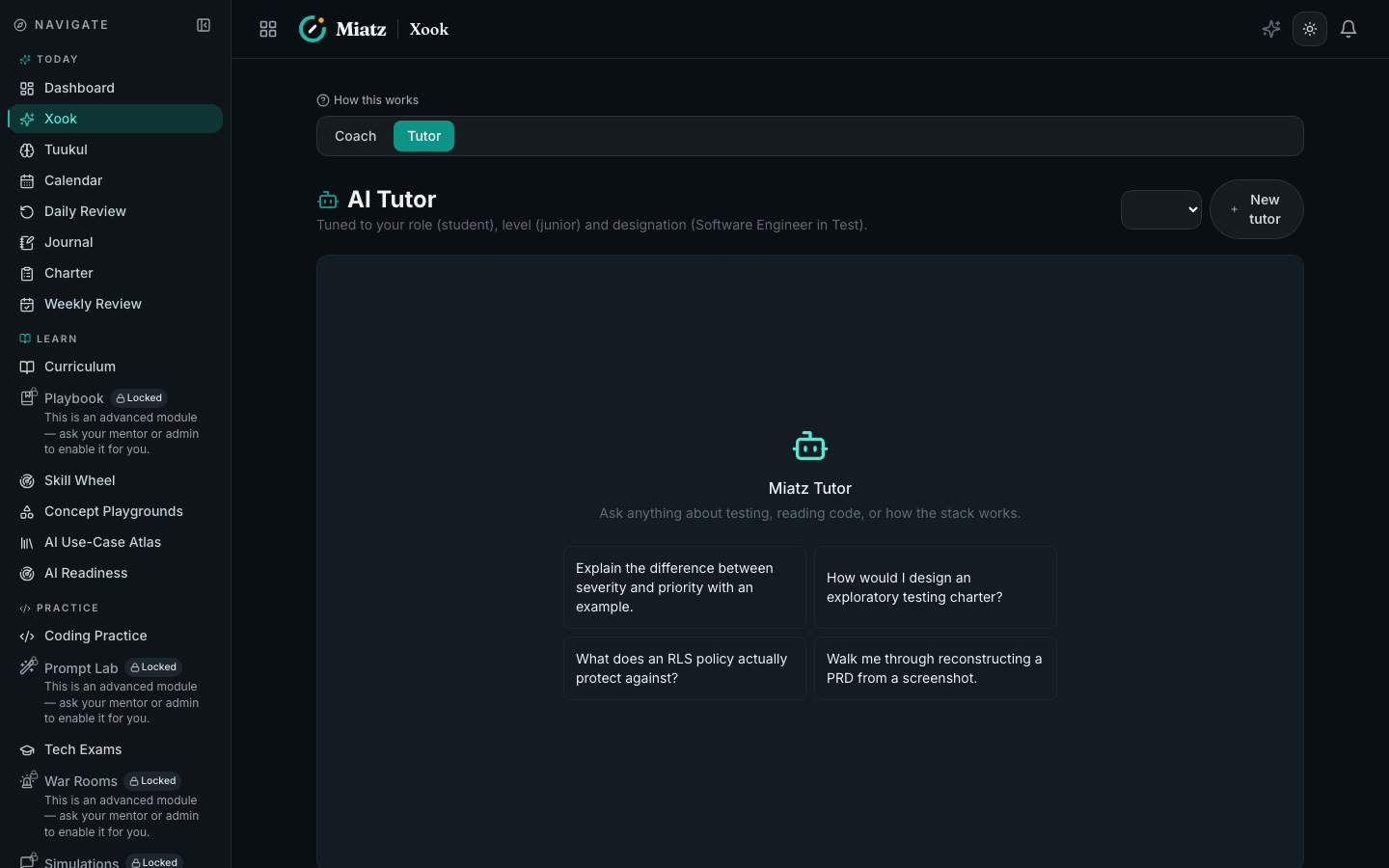Click the Journal pencil icon
Image resolution: width=1389 pixels, height=868 pixels.
point(27,243)
